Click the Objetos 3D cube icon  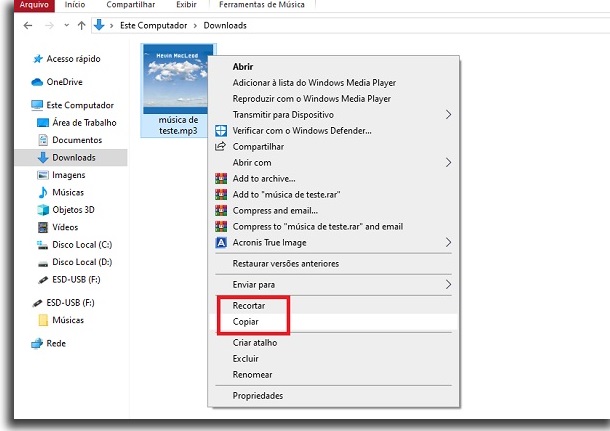[43, 210]
